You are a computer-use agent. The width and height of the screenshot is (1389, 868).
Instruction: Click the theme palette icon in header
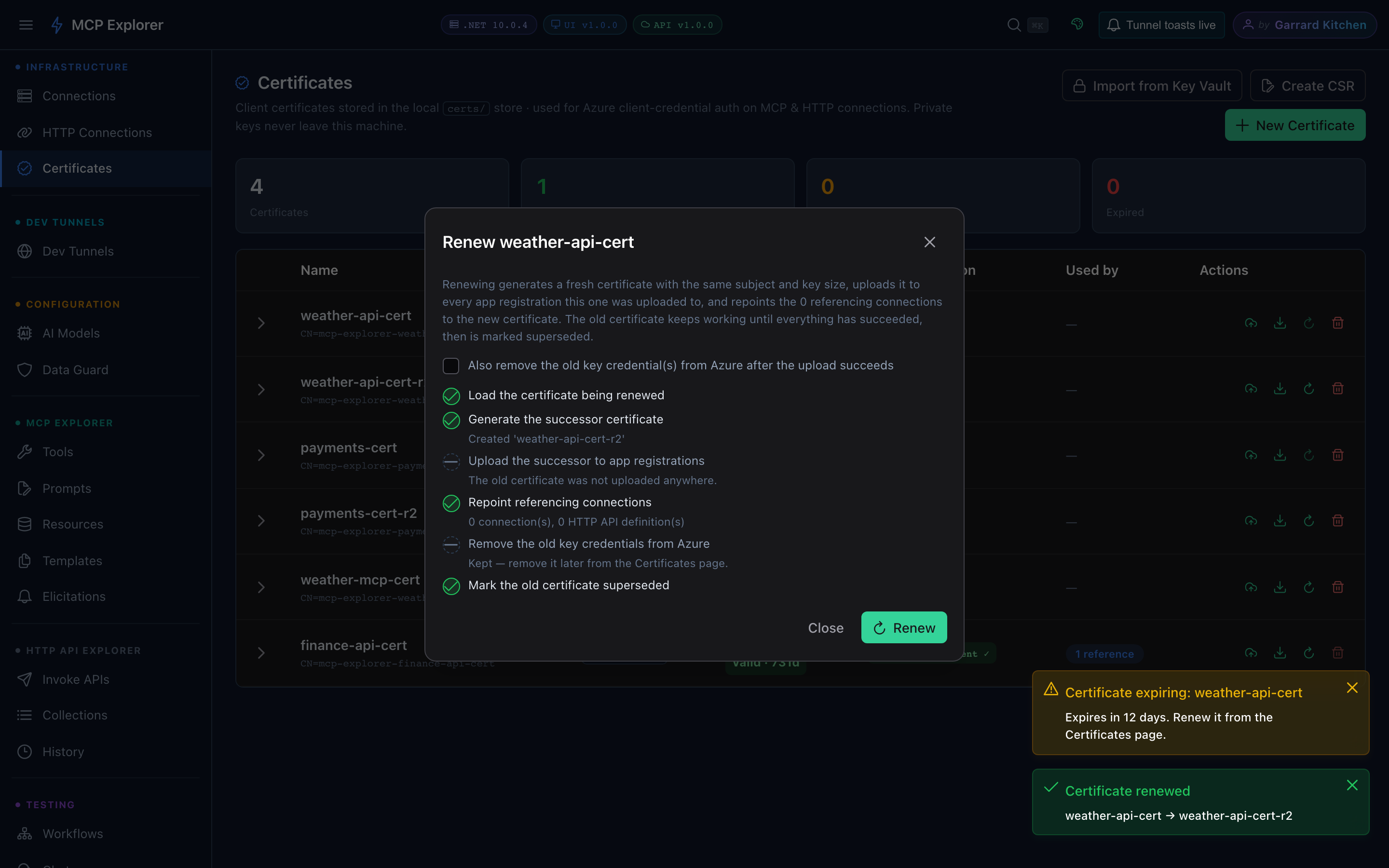(1077, 25)
